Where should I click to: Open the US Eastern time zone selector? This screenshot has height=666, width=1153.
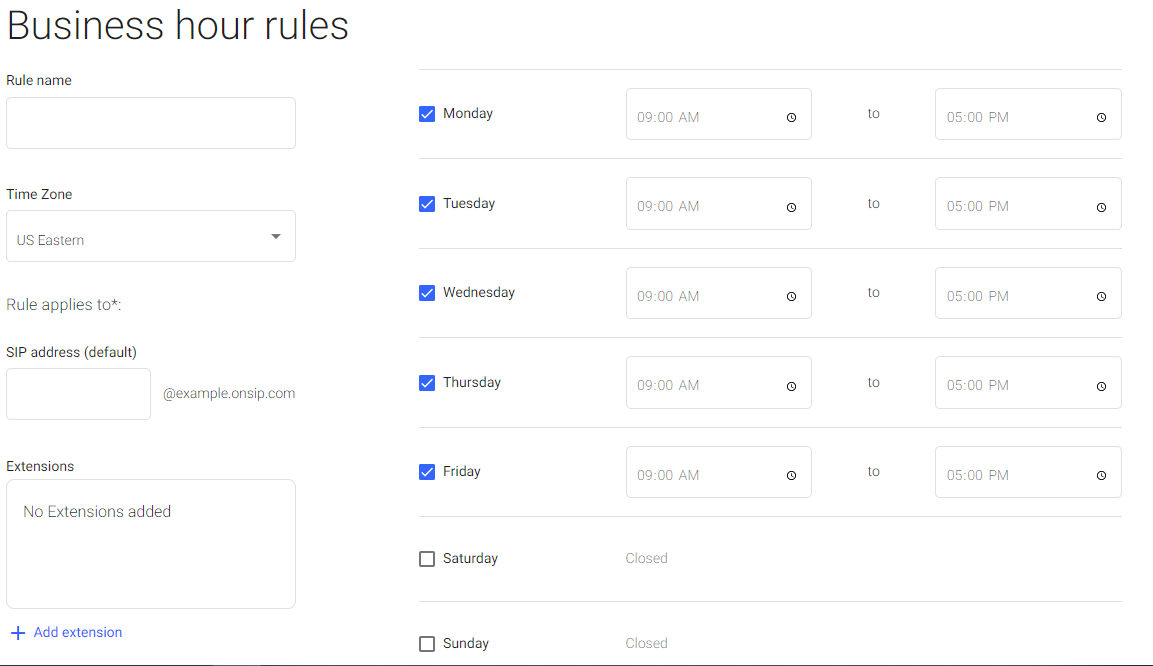pos(151,237)
